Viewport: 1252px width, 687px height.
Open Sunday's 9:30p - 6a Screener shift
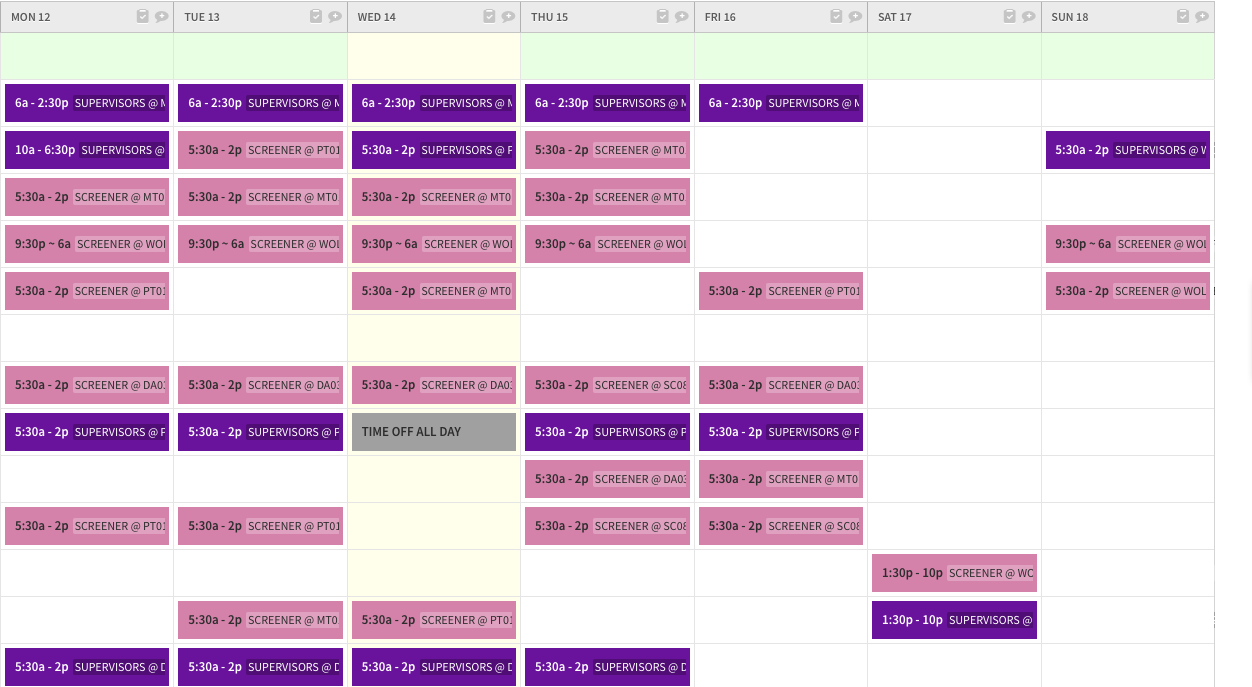pyautogui.click(x=1127, y=244)
